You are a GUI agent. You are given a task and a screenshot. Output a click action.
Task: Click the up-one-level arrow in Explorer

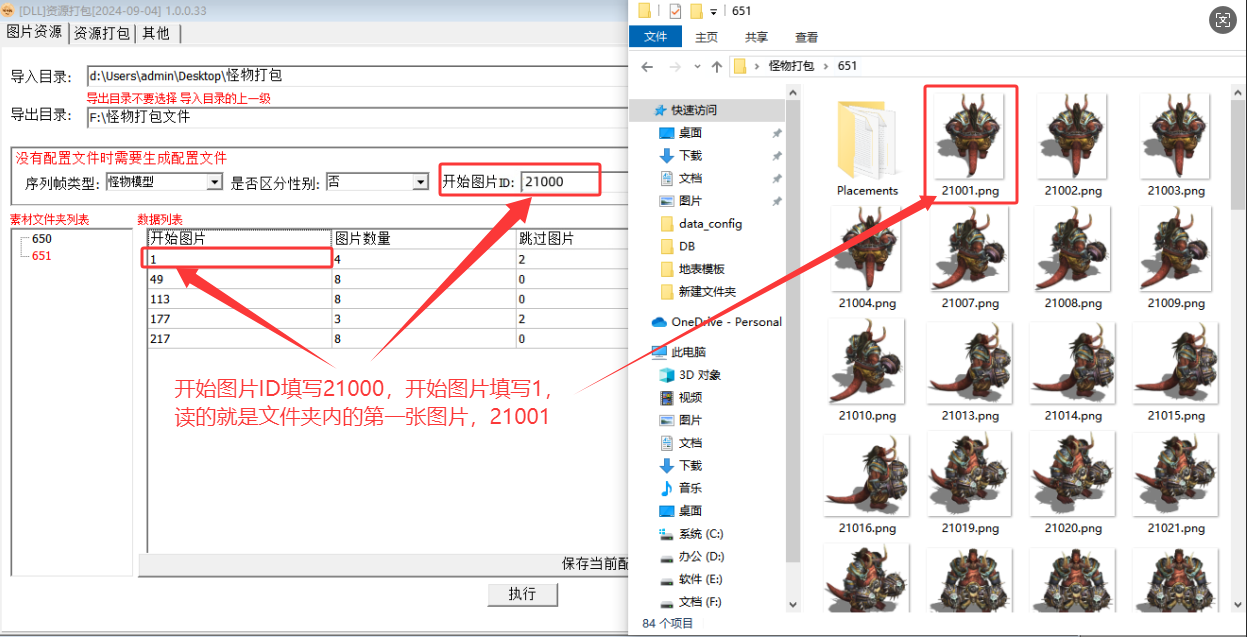pyautogui.click(x=716, y=67)
